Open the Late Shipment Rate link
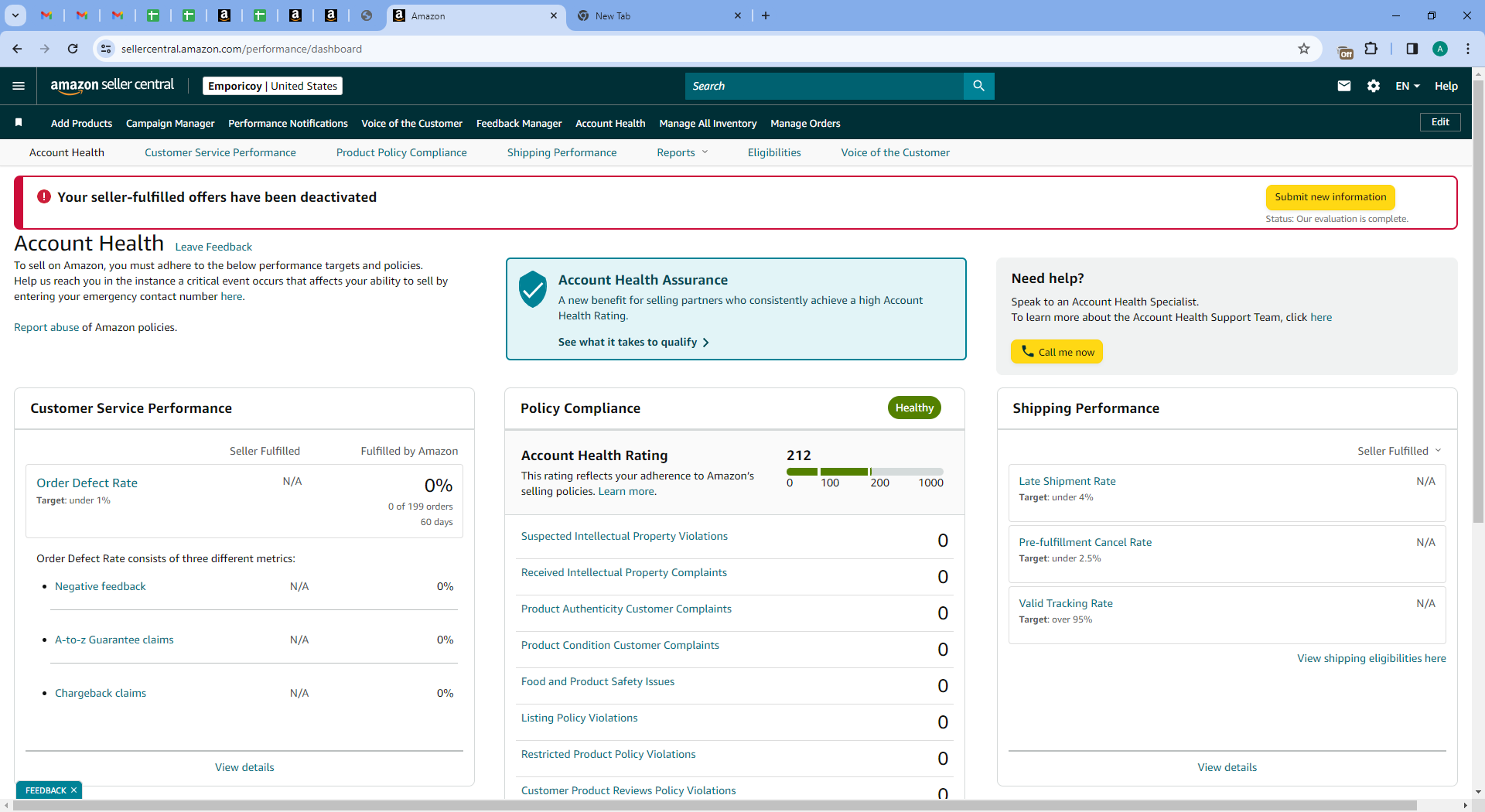 [1067, 481]
